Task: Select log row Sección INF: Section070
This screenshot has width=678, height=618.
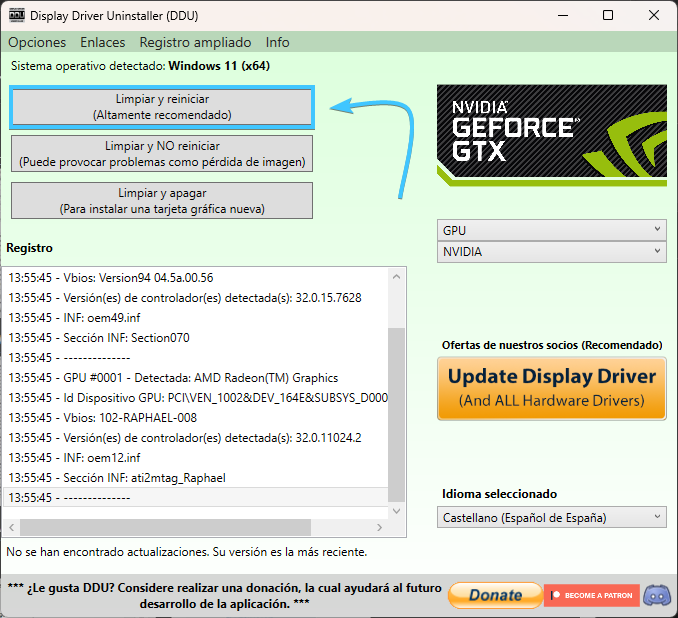Action: 195,337
